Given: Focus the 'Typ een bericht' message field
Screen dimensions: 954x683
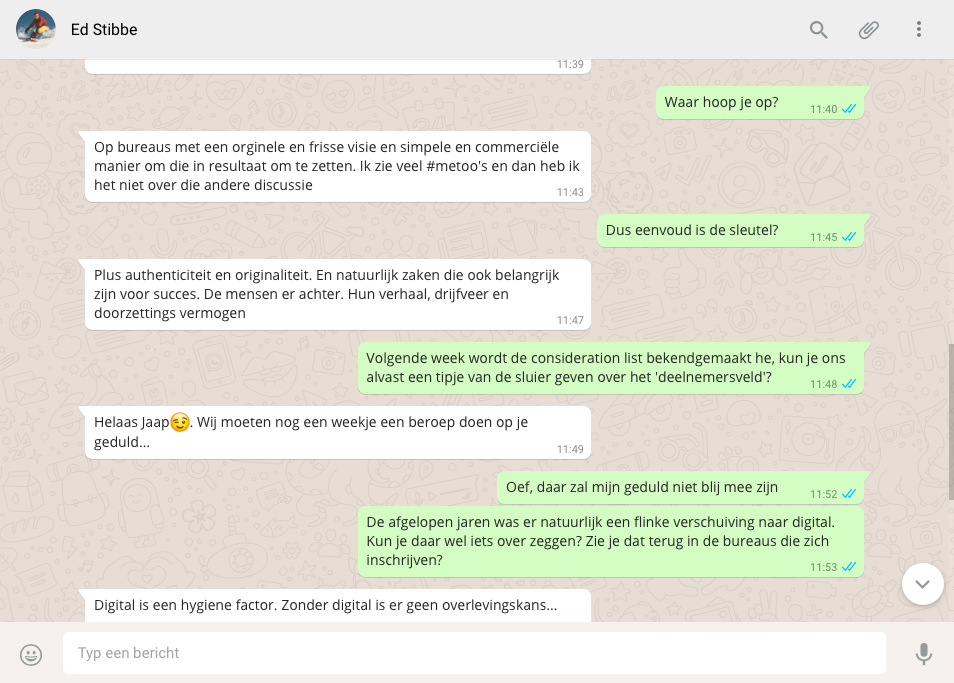Looking at the screenshot, I should point(474,653).
